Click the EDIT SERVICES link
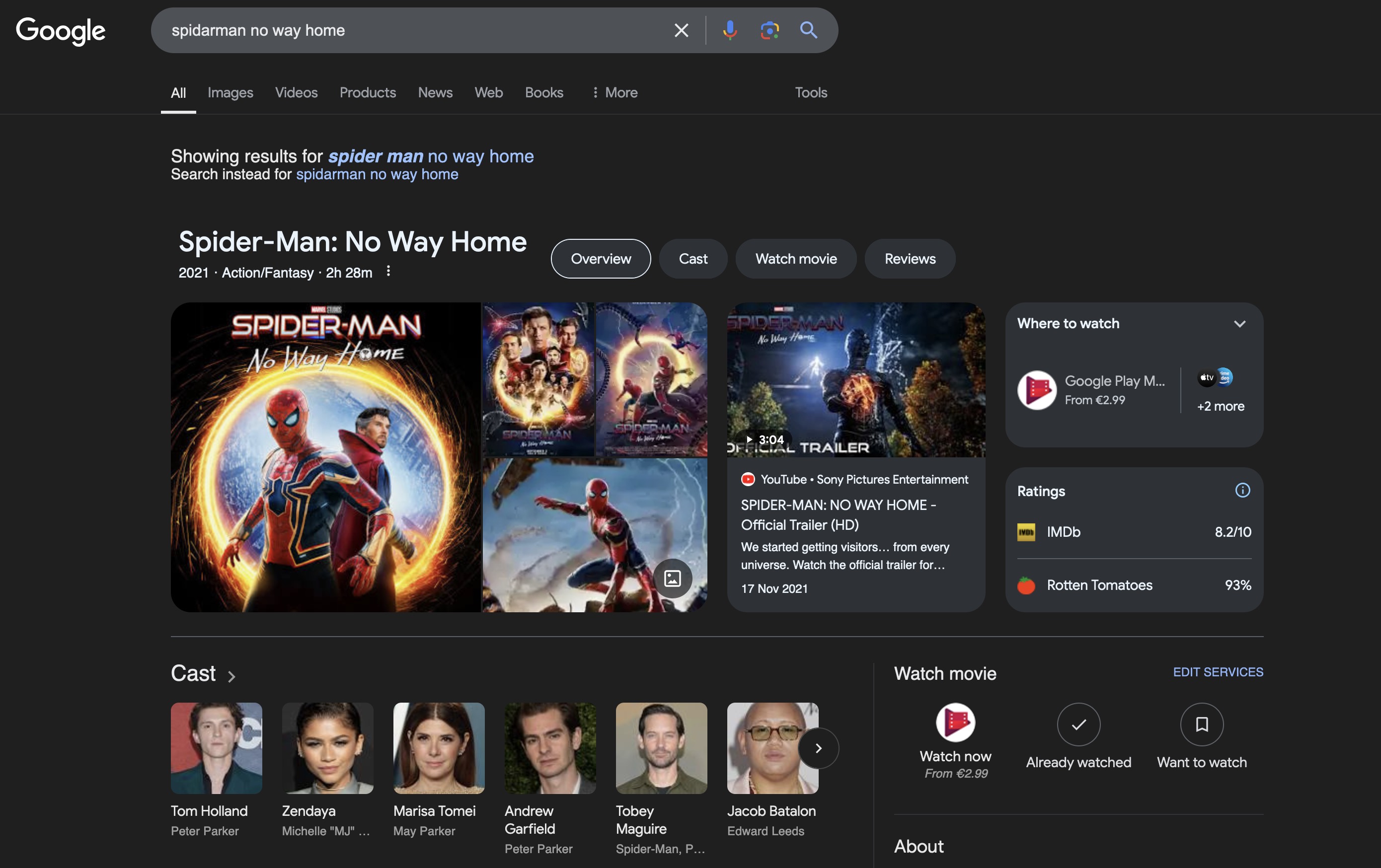This screenshot has width=1381, height=868. coord(1218,672)
